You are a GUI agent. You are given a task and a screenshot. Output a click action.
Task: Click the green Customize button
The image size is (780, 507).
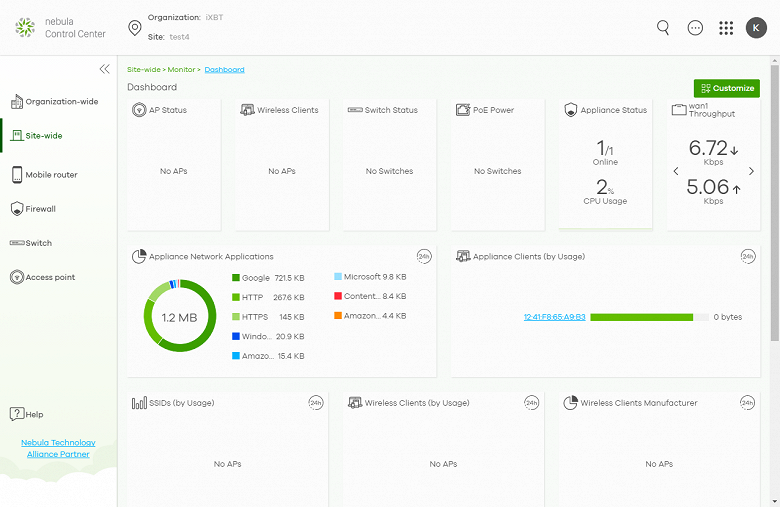[x=727, y=88]
